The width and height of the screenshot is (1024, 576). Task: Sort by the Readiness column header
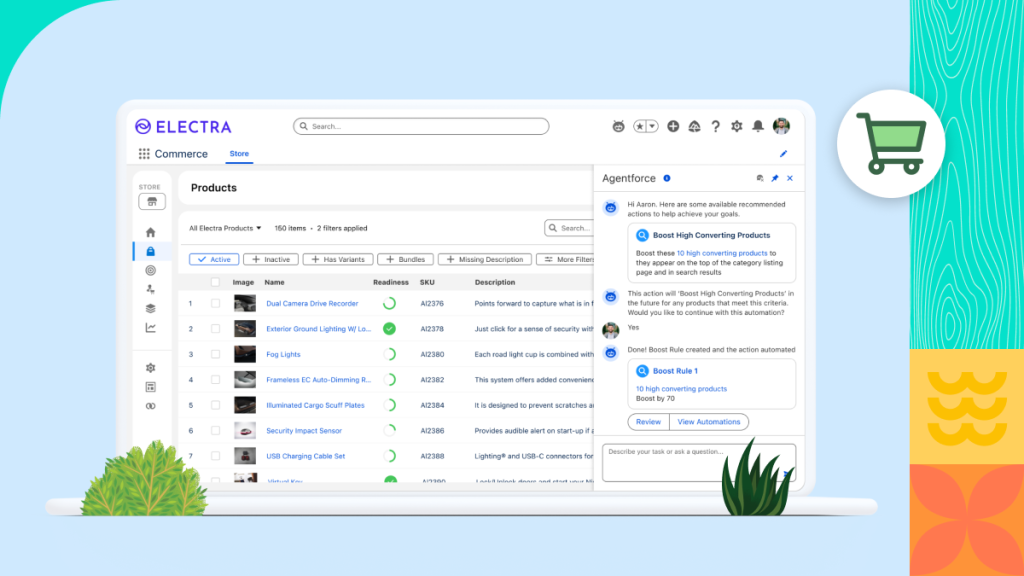391,282
